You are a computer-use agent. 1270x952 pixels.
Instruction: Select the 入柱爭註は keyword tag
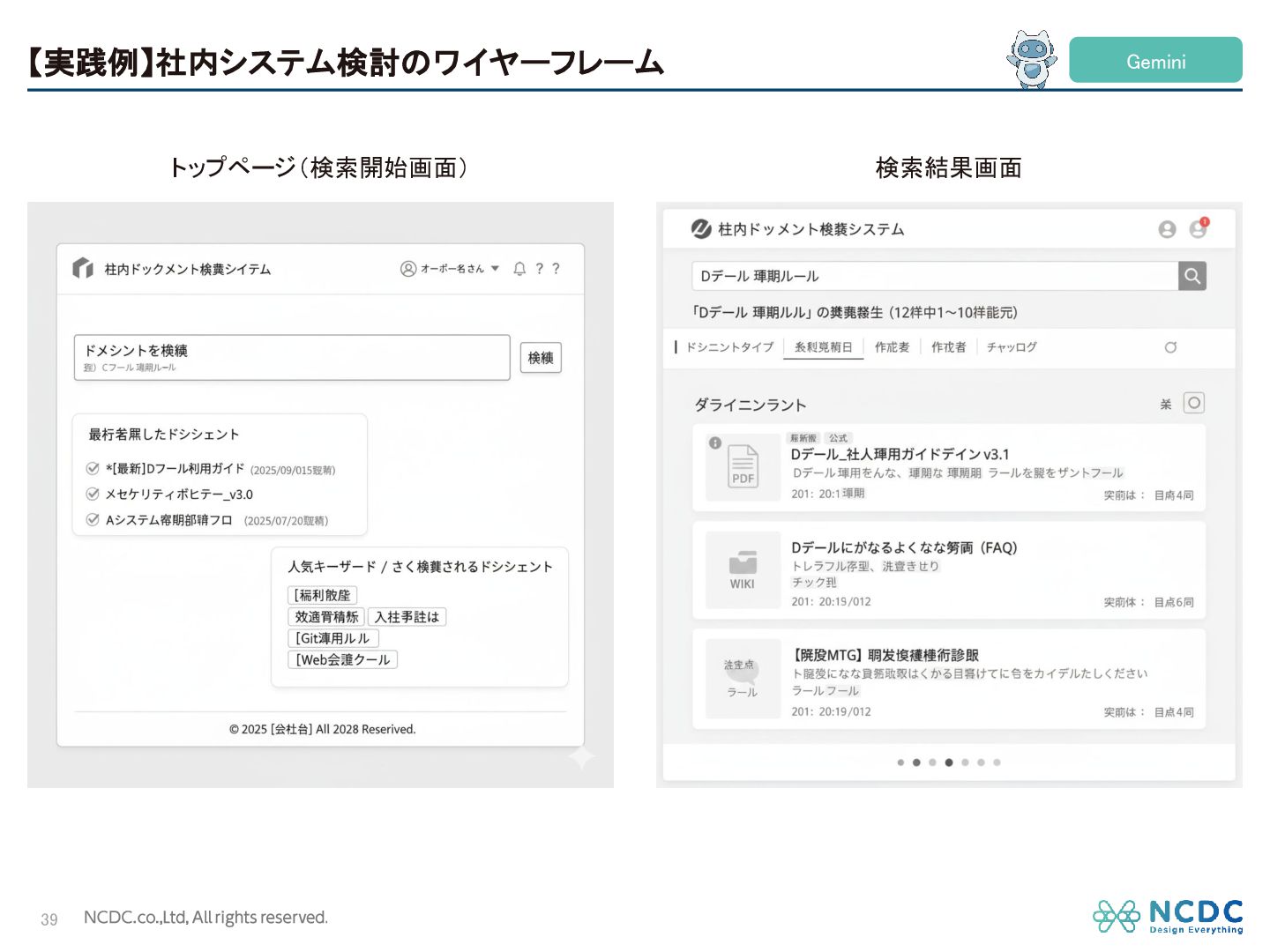click(407, 617)
